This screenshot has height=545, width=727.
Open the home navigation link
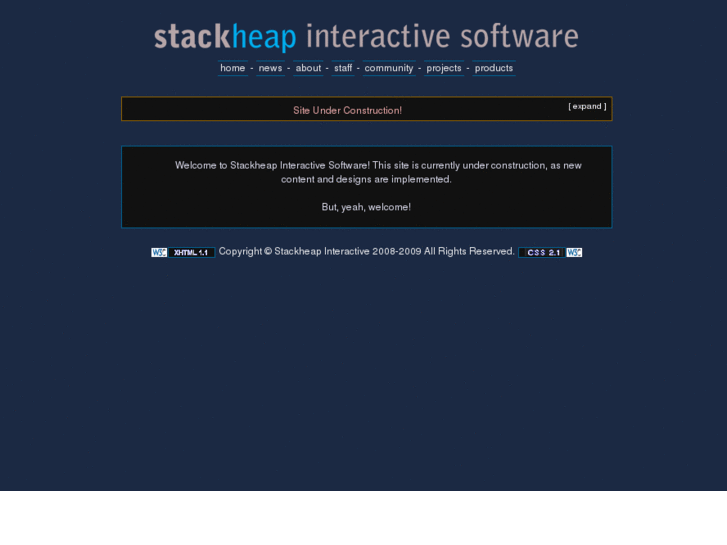click(x=233, y=68)
